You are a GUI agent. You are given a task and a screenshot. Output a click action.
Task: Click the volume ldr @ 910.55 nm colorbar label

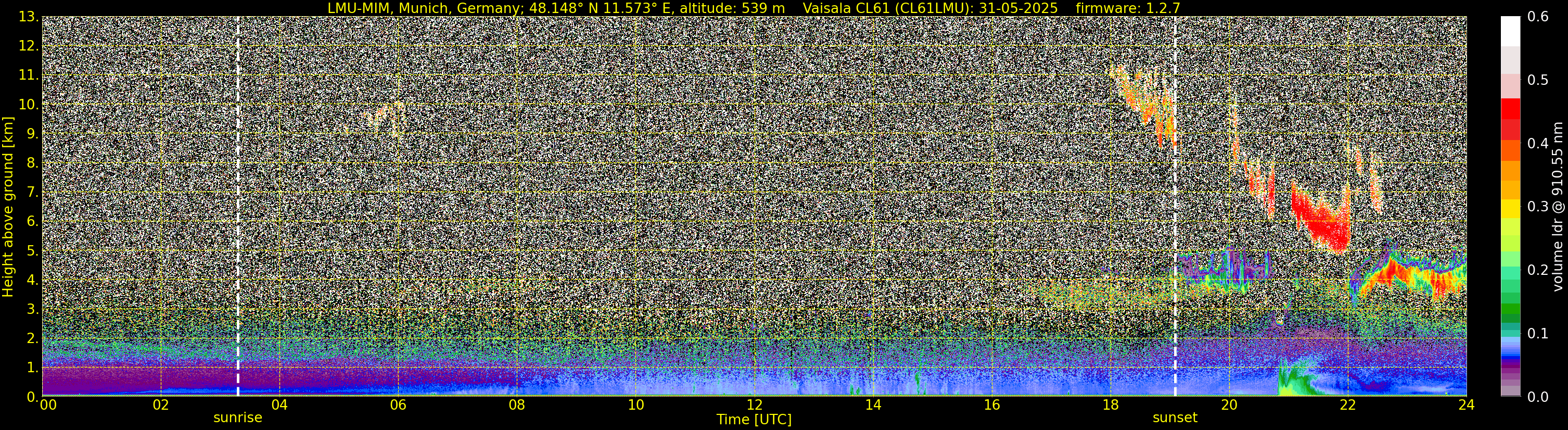click(x=1558, y=207)
